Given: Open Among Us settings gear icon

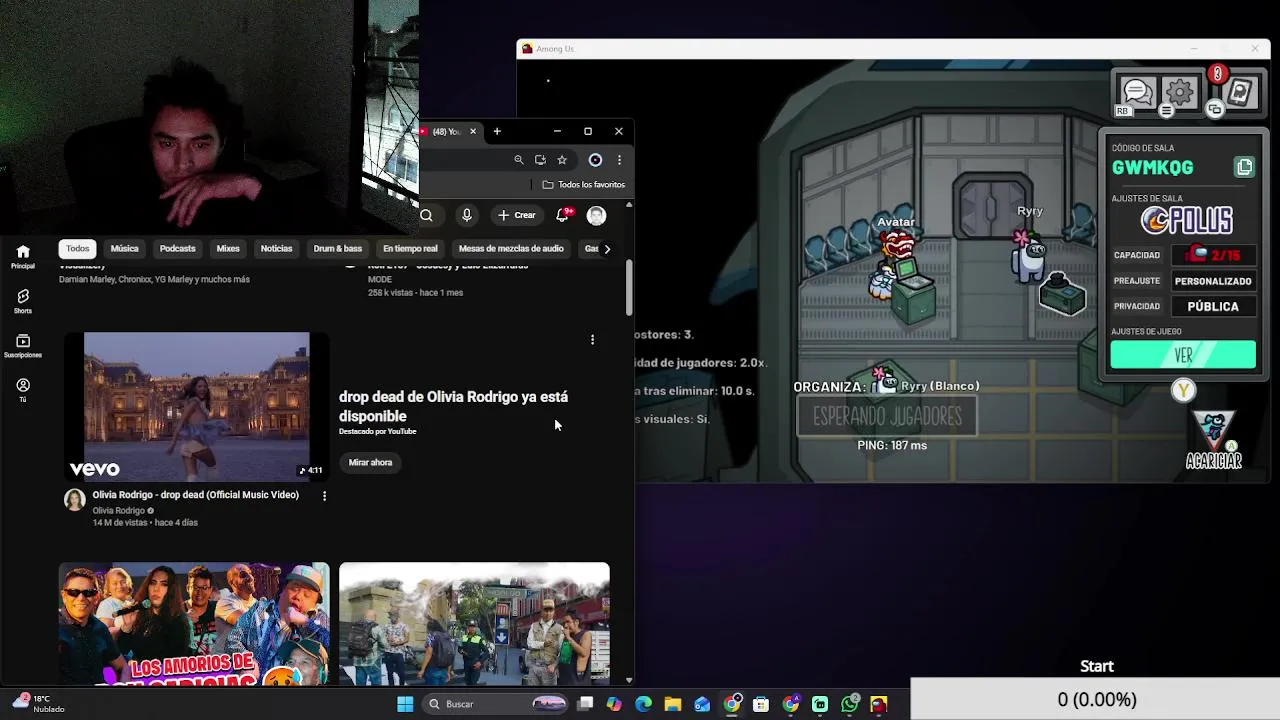Looking at the screenshot, I should point(1180,93).
